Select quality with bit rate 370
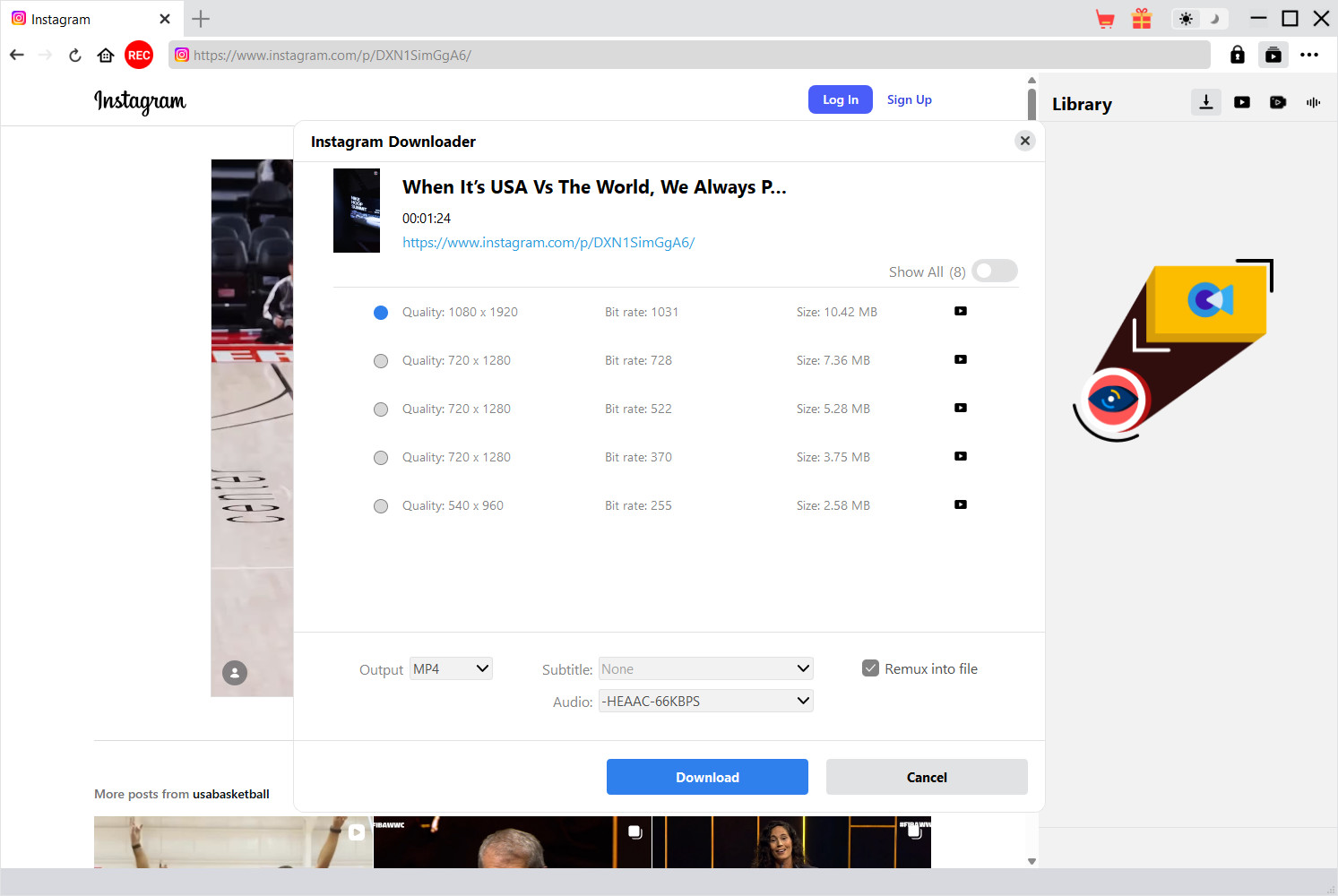The image size is (1338, 896). click(x=381, y=458)
